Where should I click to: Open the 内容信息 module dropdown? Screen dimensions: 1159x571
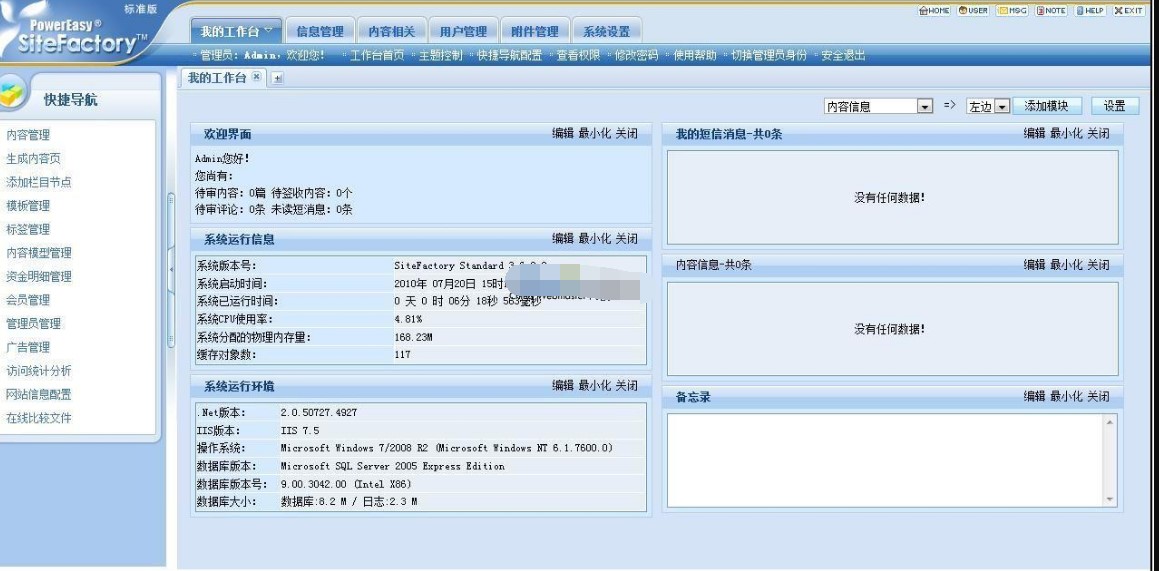click(924, 107)
